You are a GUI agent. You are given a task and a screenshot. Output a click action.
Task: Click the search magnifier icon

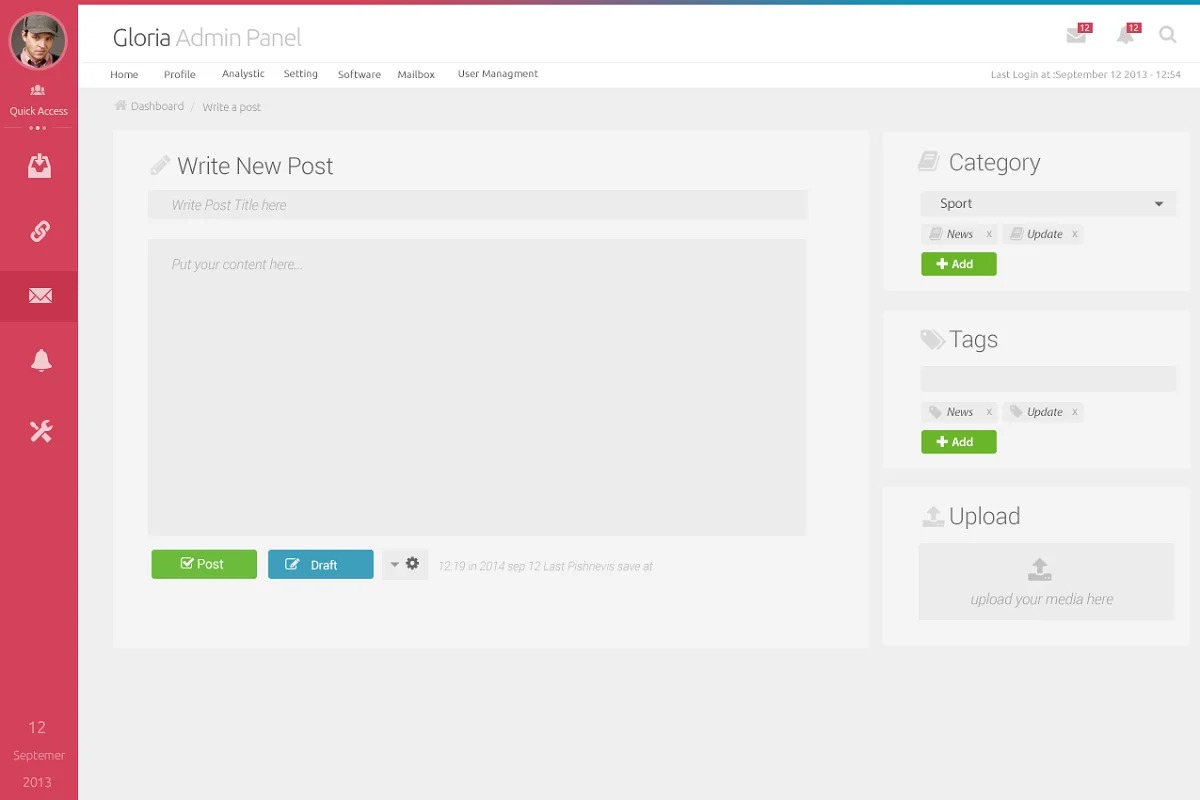tap(1167, 35)
